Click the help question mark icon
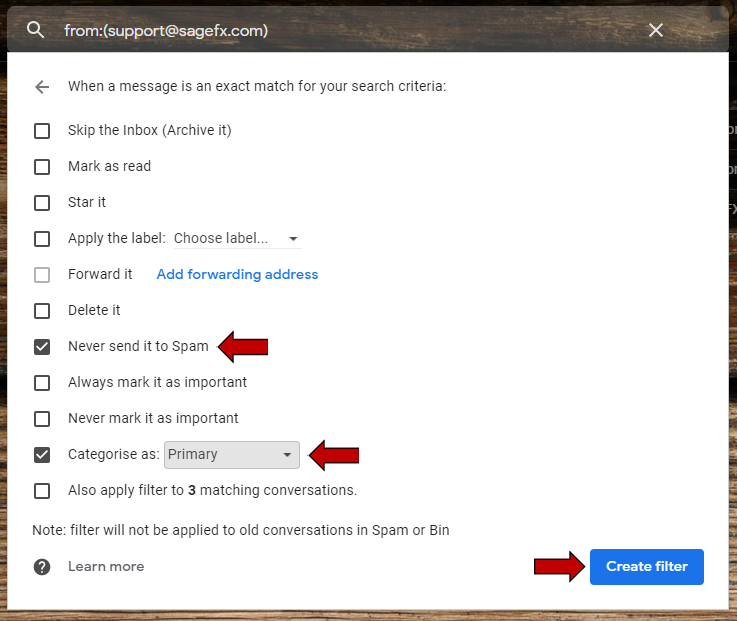Viewport: 737px width, 621px height. (x=42, y=567)
